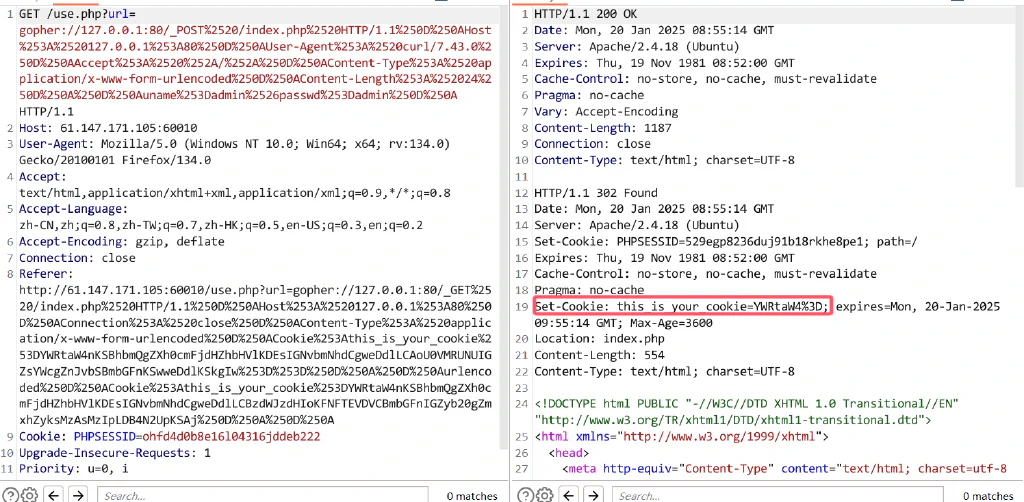1024x502 pixels.
Task: Click the "<html xmlns=" tag line
Action: coord(682,436)
